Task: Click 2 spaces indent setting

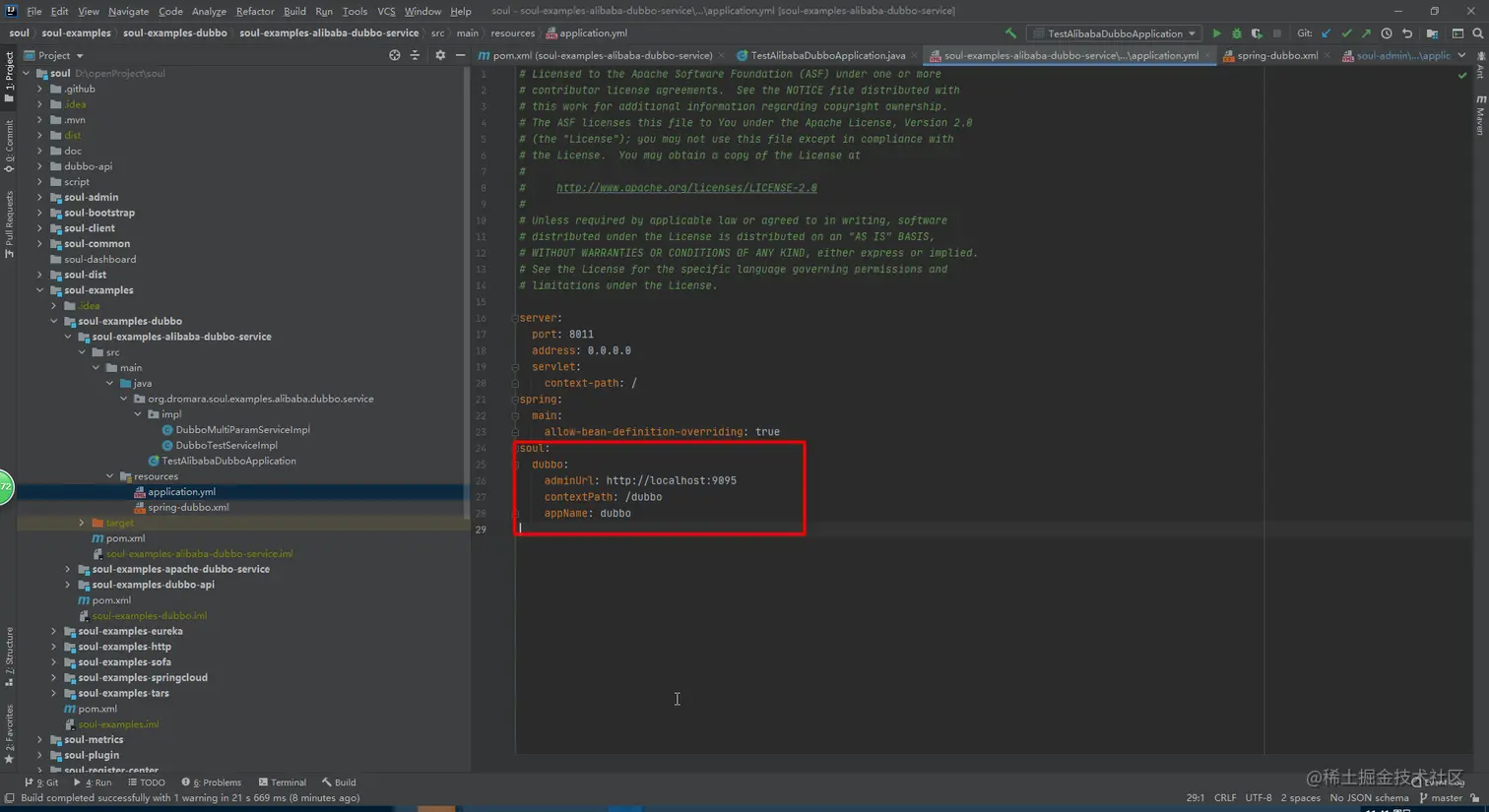Action: click(x=1300, y=798)
